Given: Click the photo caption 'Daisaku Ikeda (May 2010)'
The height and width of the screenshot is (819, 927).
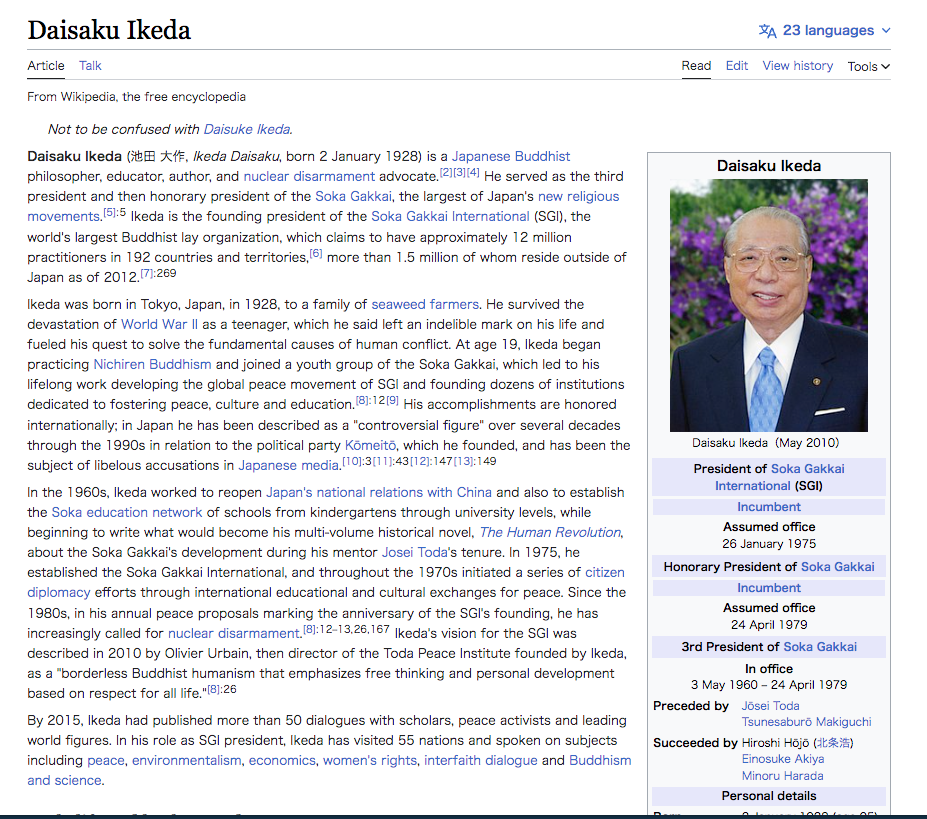Looking at the screenshot, I should (x=766, y=443).
